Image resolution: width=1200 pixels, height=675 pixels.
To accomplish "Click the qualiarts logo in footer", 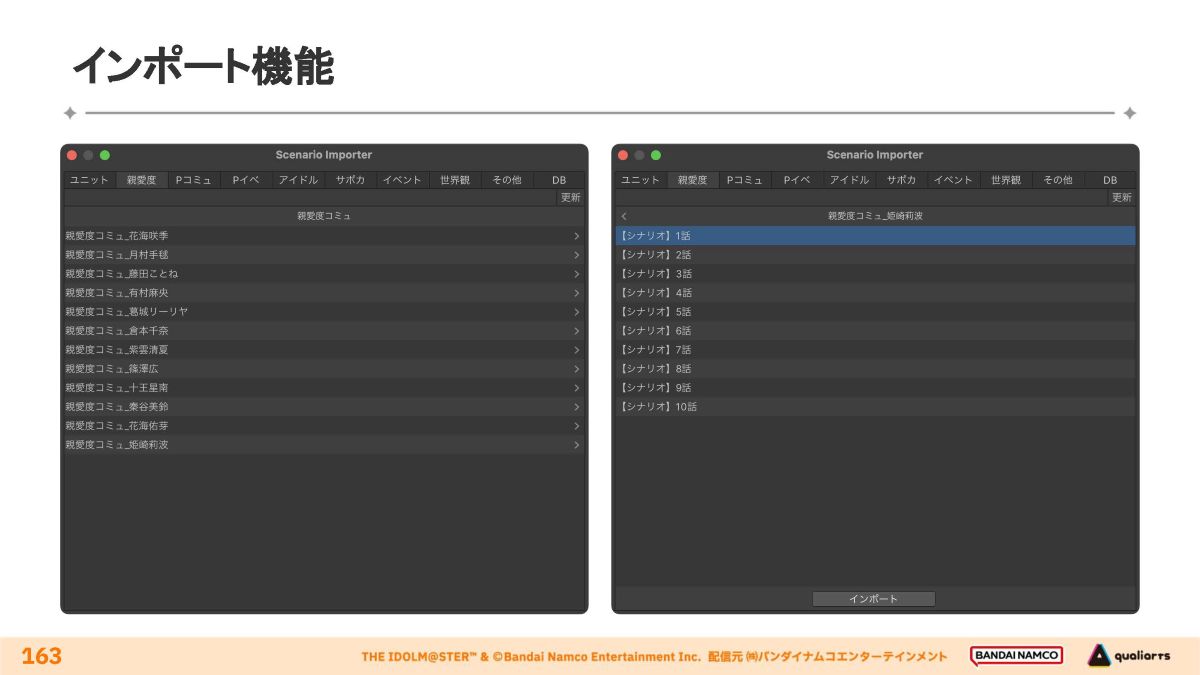I will tap(1129, 656).
